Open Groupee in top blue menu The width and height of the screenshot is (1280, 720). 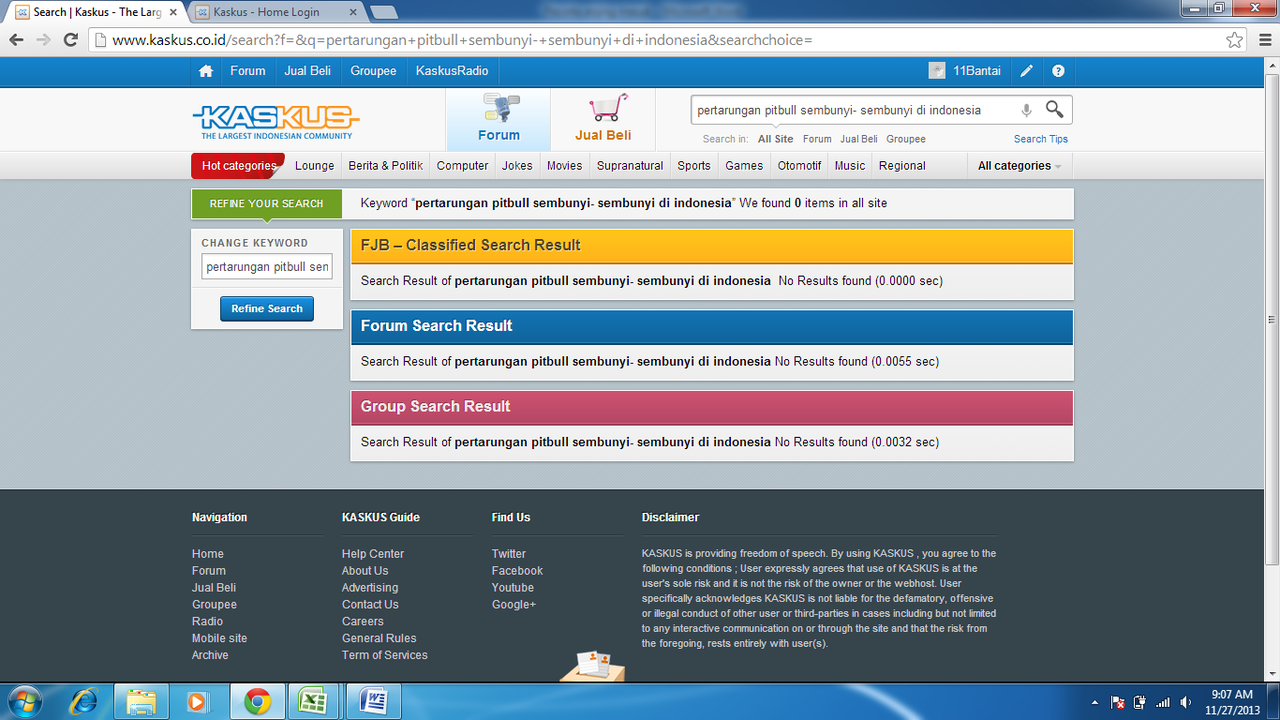[374, 71]
